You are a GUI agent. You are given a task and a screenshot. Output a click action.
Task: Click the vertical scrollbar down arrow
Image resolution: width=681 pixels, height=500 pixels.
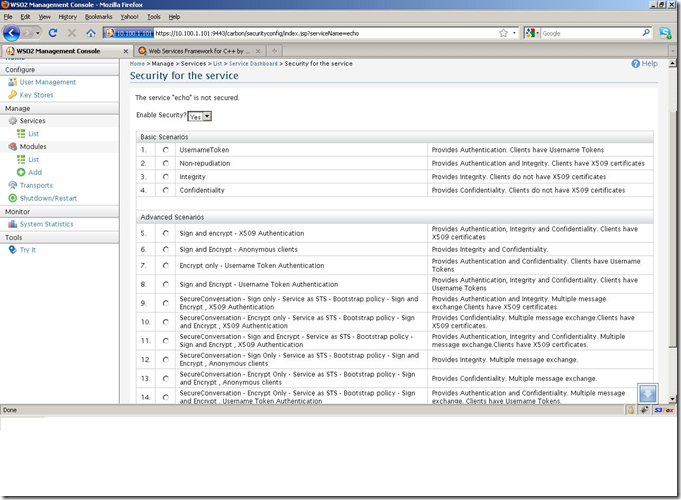click(672, 399)
